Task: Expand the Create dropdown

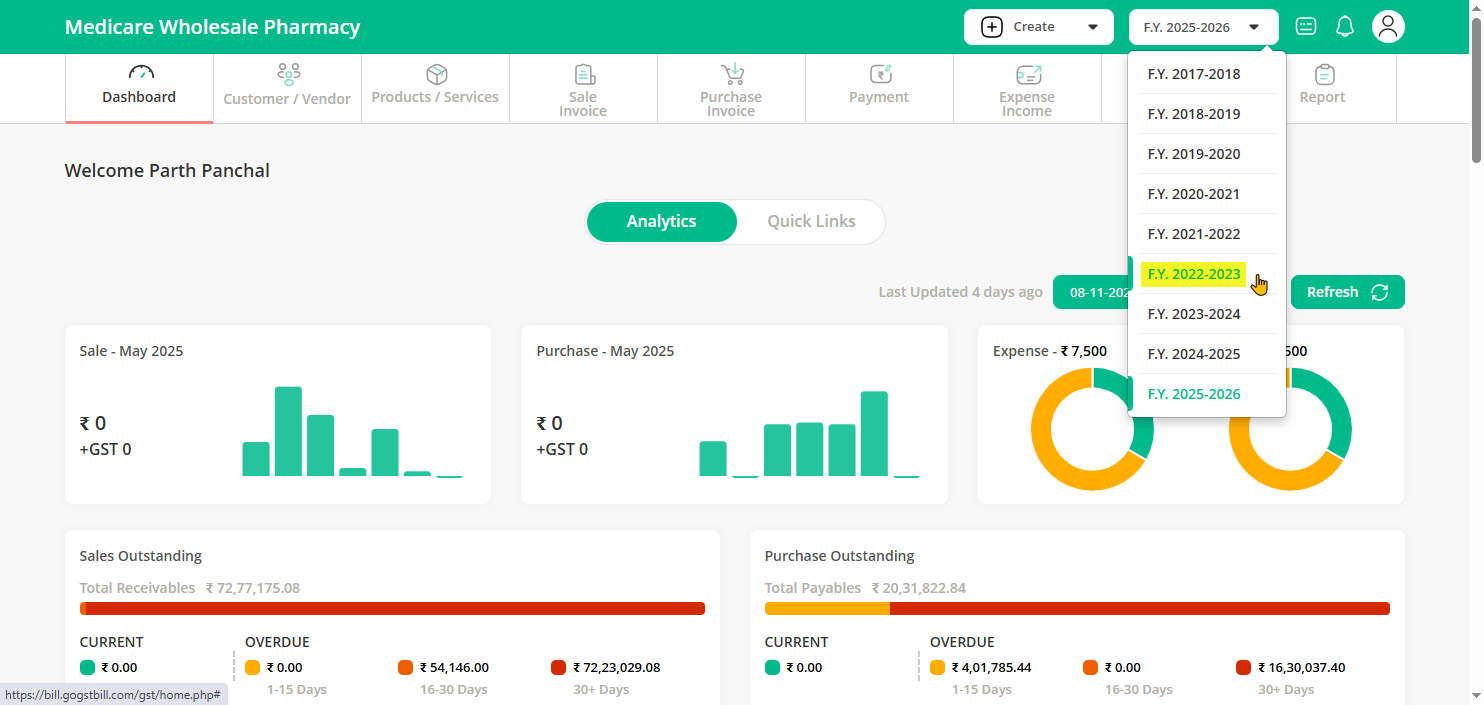Action: [1038, 27]
